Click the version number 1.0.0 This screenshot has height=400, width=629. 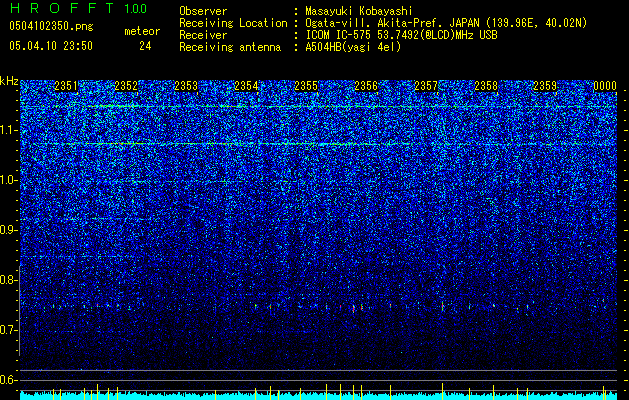pyautogui.click(x=136, y=9)
